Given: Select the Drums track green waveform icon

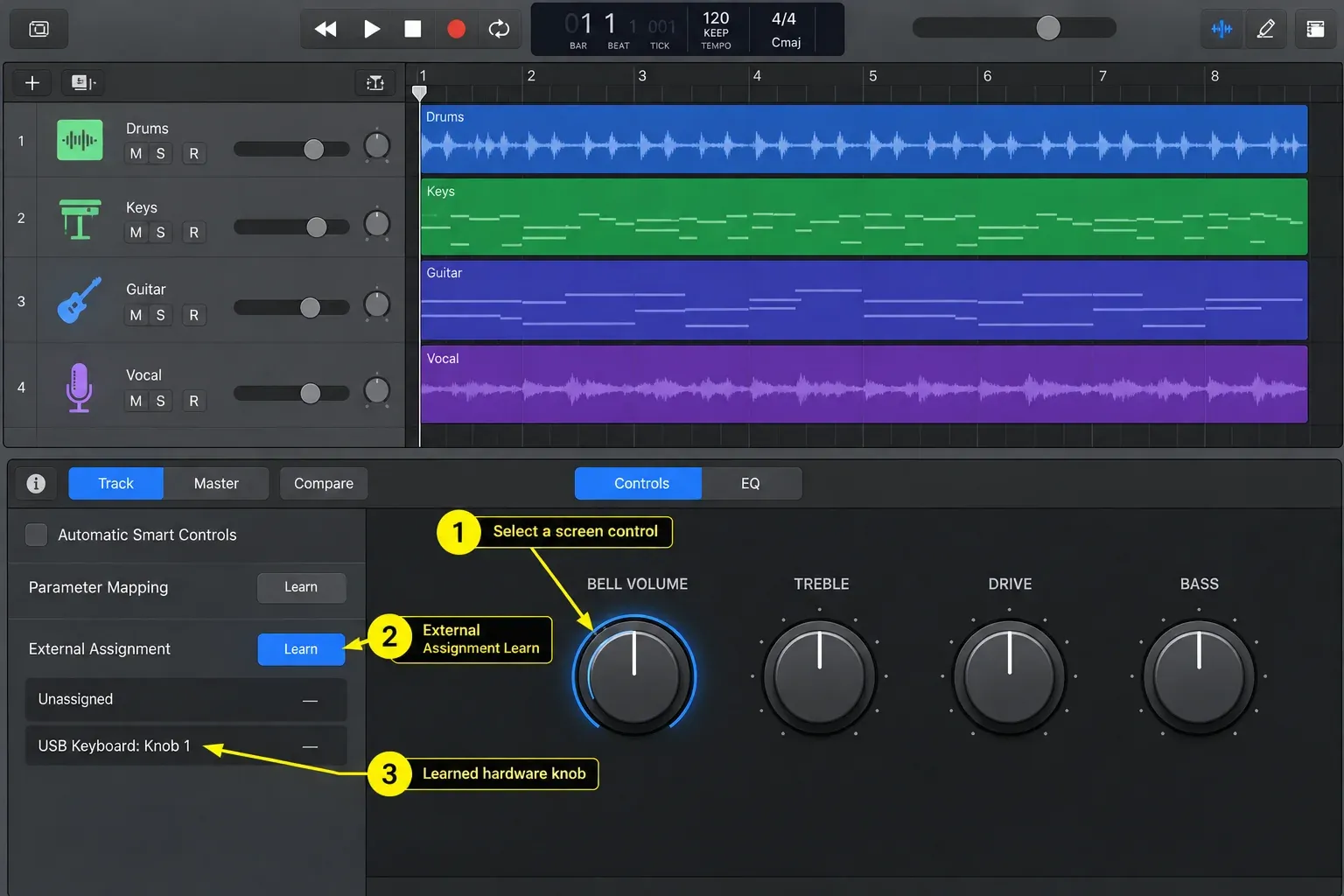Looking at the screenshot, I should tap(80, 140).
